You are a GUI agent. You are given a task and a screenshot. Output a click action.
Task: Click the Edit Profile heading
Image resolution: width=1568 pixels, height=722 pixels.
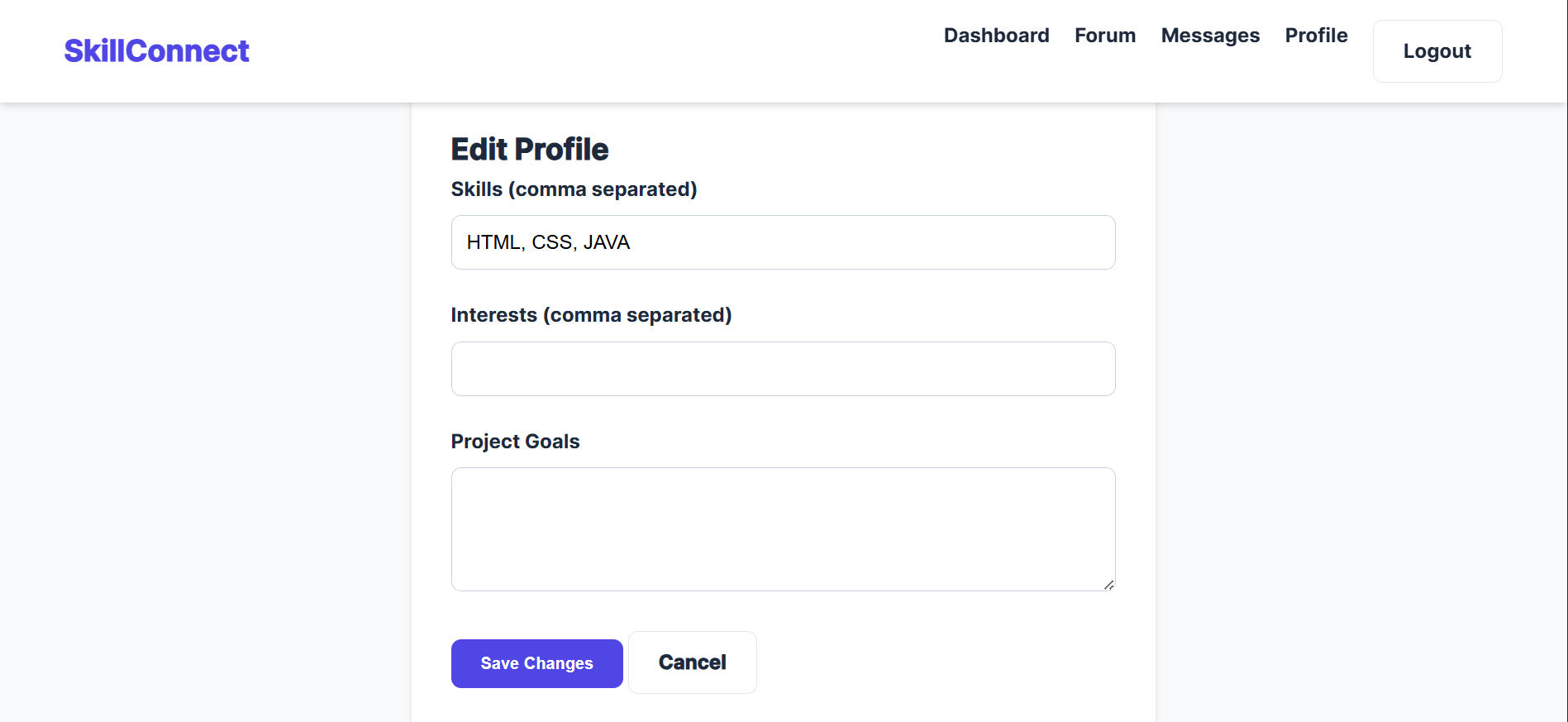tap(529, 150)
